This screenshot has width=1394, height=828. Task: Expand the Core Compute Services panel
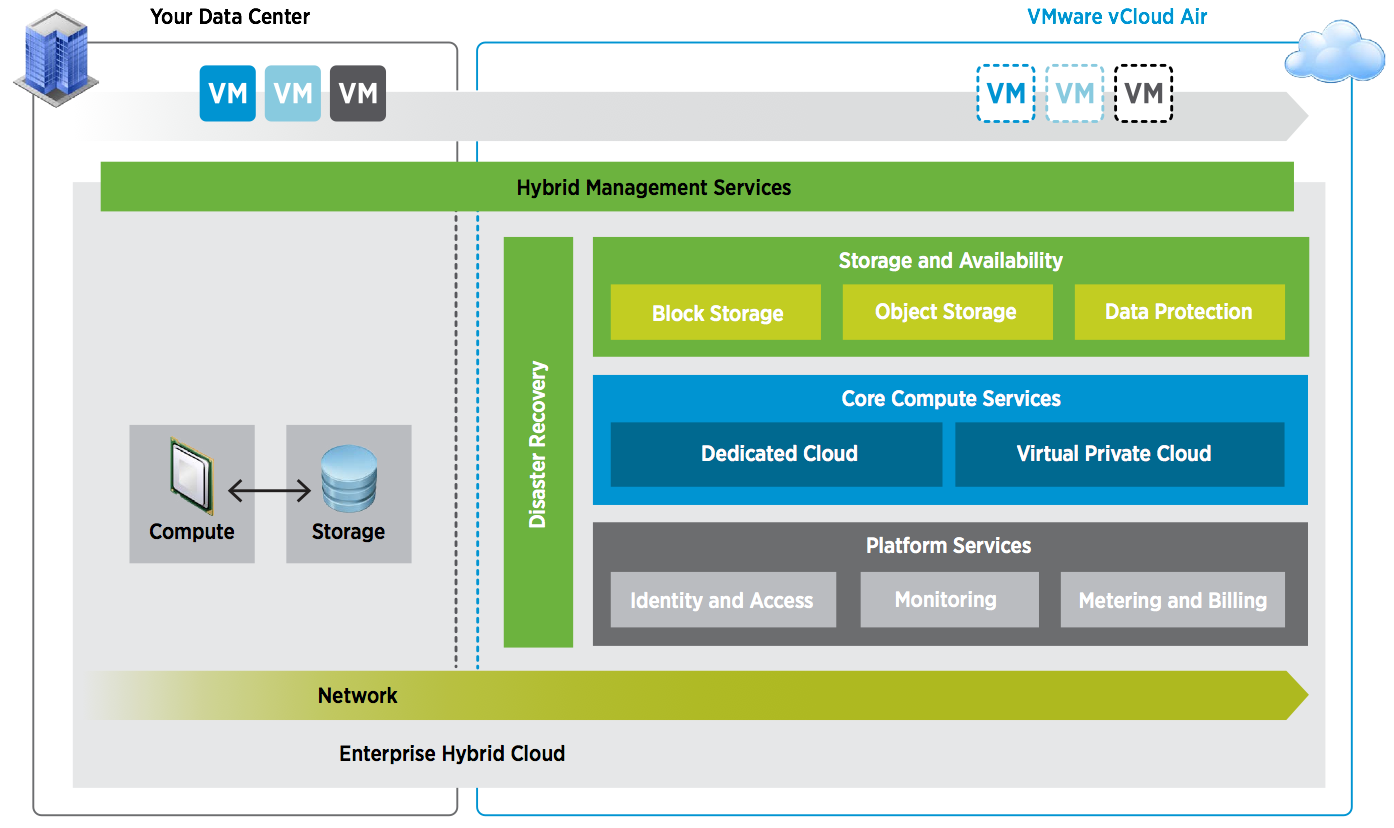click(x=951, y=398)
